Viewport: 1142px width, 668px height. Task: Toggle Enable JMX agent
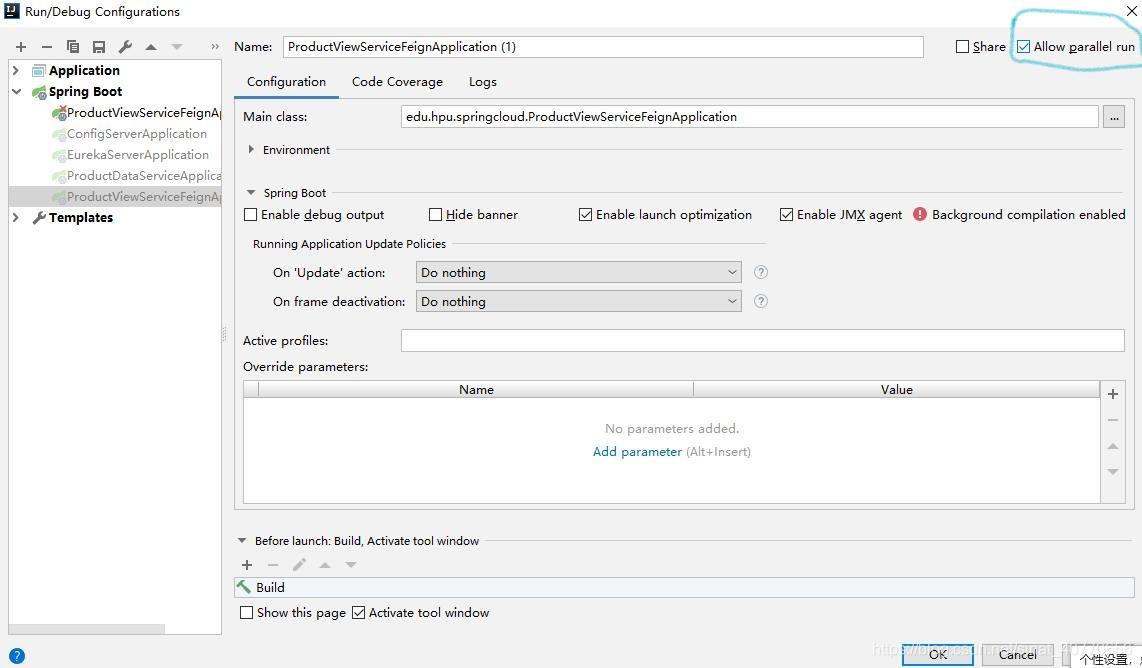(x=787, y=215)
